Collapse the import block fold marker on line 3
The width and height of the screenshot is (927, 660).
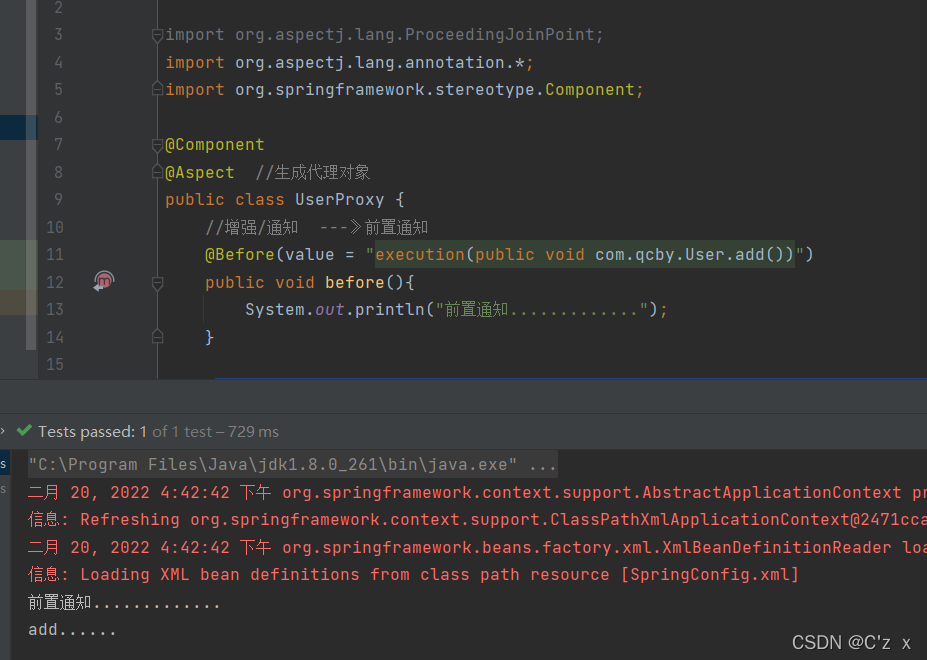[157, 35]
